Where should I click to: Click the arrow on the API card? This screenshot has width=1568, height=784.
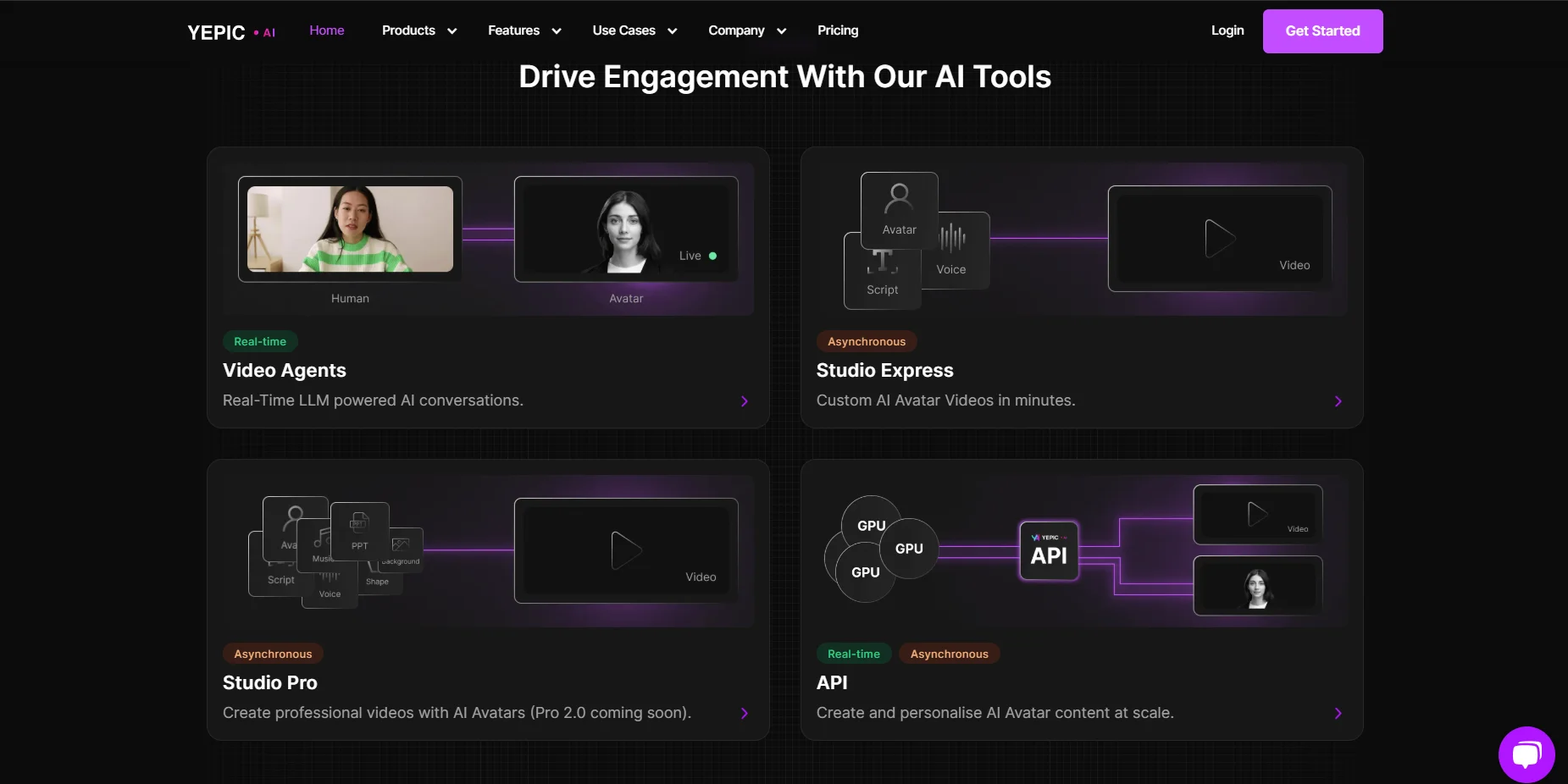[1338, 713]
